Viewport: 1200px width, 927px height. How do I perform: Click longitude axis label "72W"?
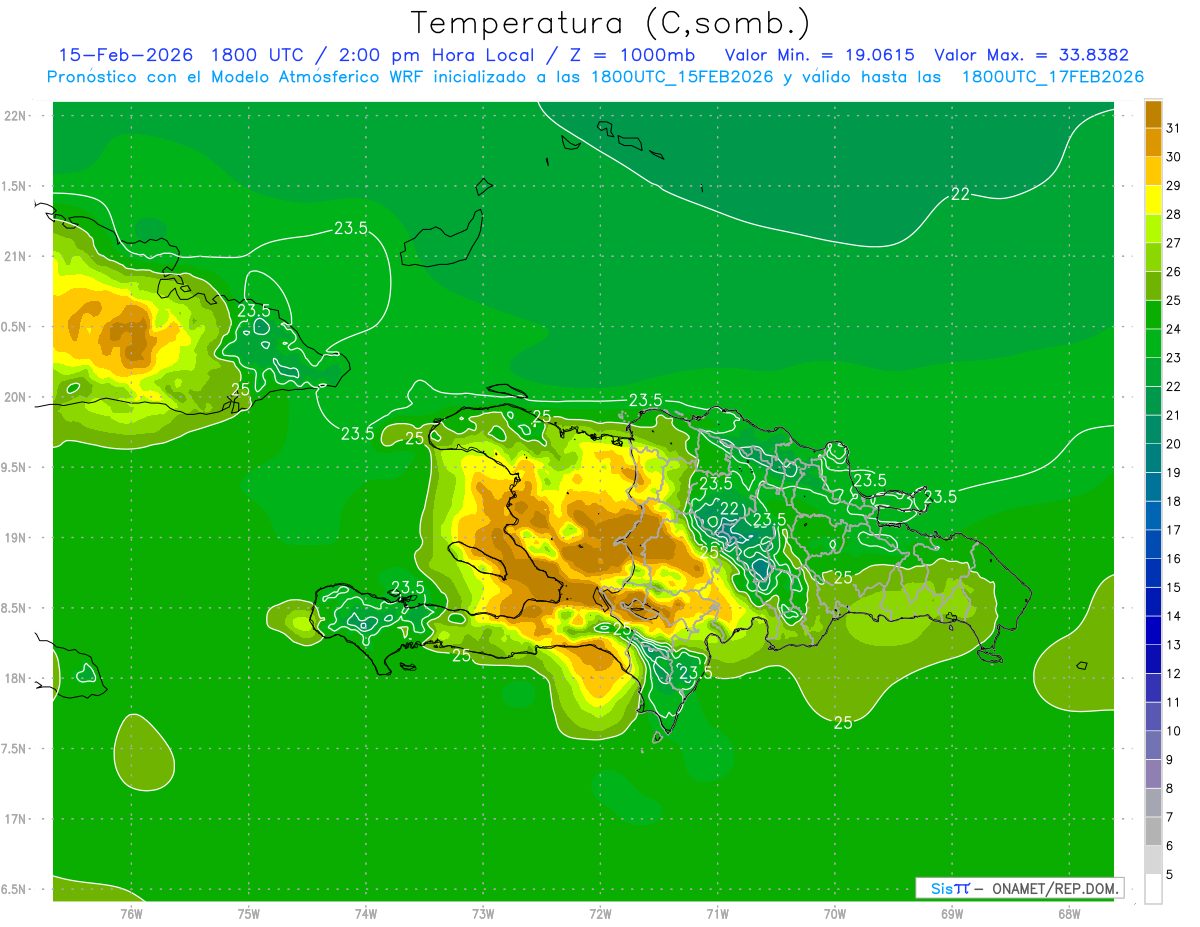[x=600, y=913]
